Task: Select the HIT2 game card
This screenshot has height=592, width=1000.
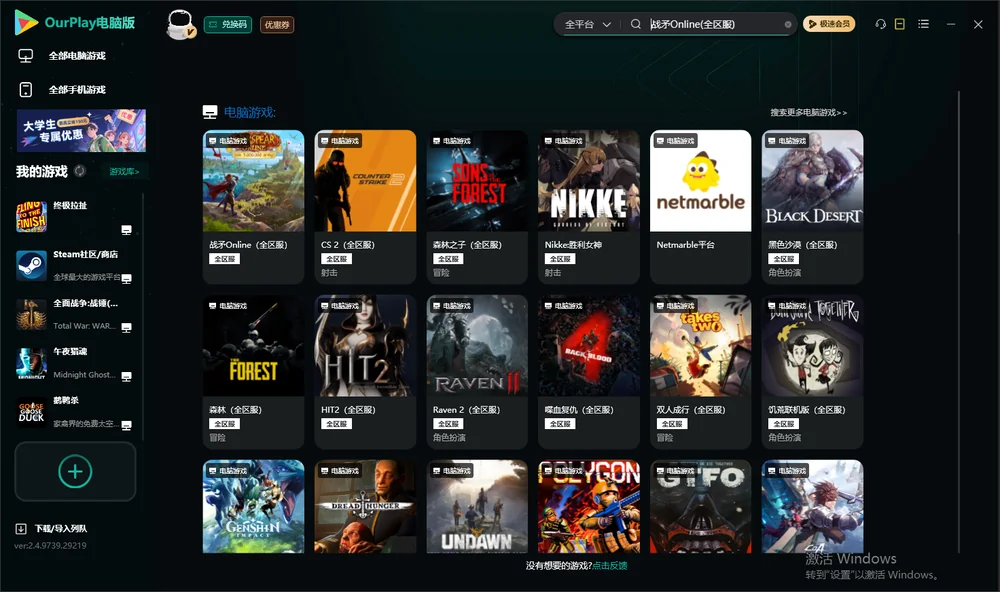Action: [365, 372]
